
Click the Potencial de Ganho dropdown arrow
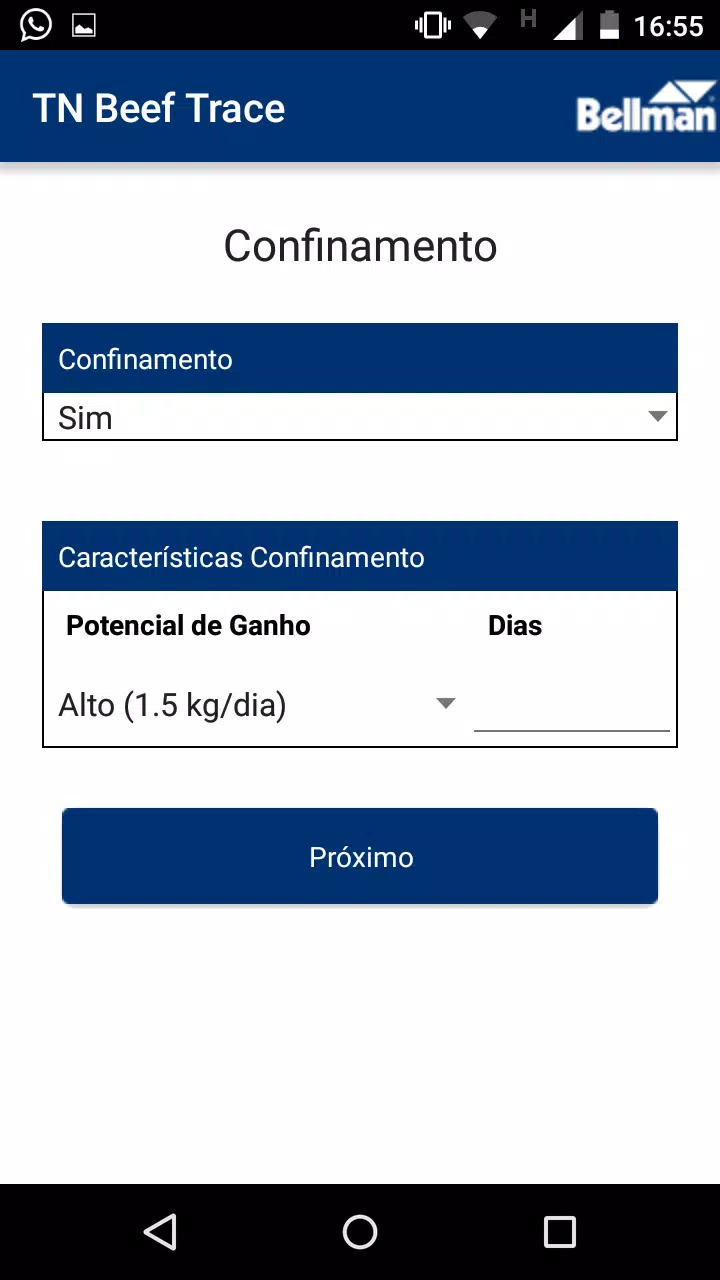point(446,704)
